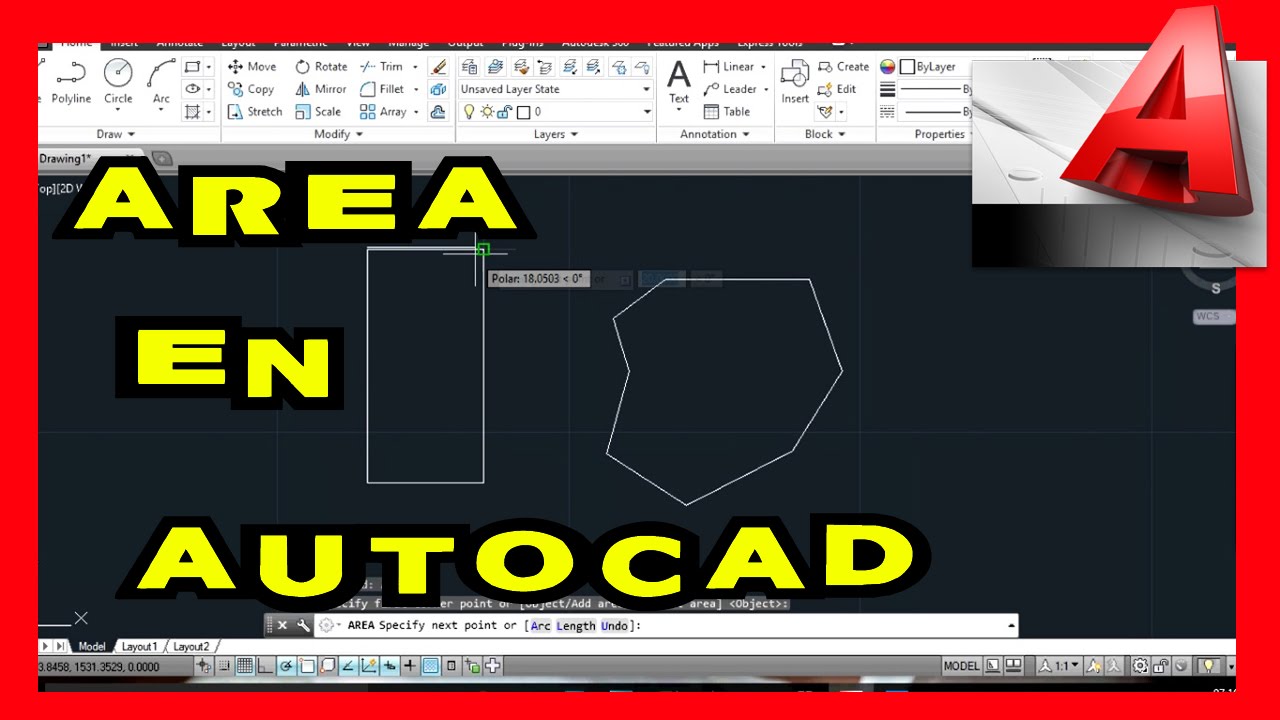Image resolution: width=1280 pixels, height=720 pixels.
Task: Open the Layer Properties manager icon
Action: [469, 67]
